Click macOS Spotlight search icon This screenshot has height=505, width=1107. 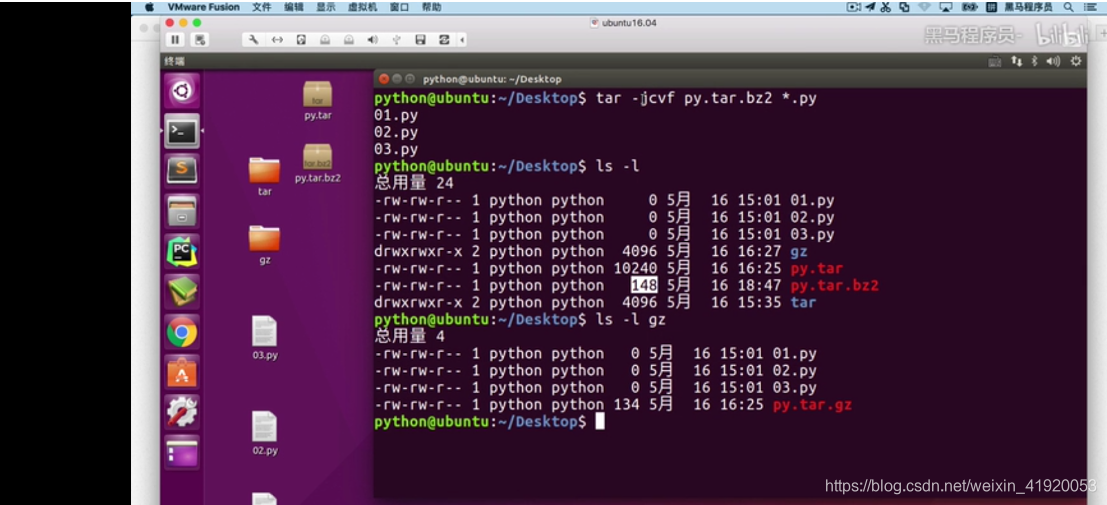point(1069,6)
